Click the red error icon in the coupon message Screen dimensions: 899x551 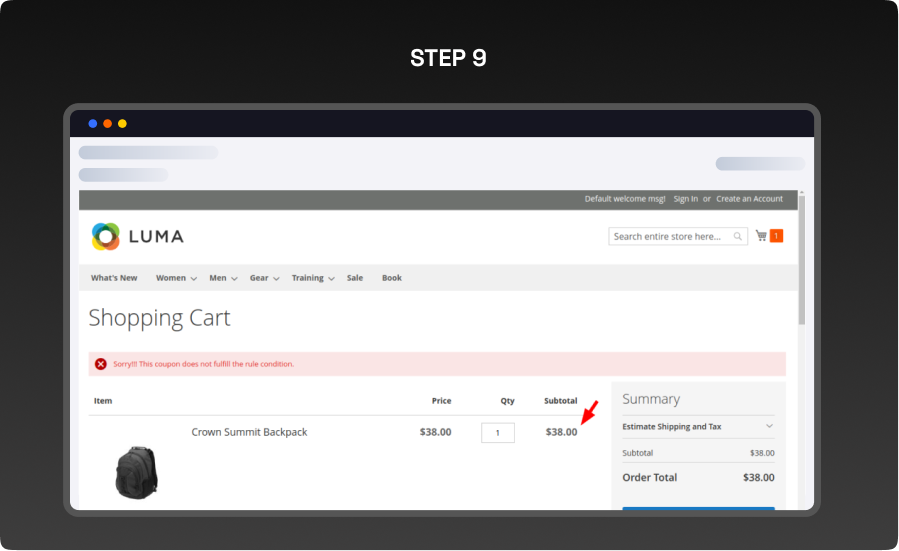tap(101, 364)
